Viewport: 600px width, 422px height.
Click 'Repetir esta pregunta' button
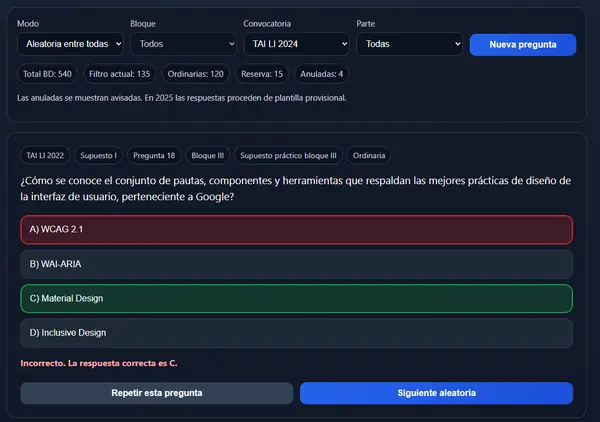[x=157, y=393]
